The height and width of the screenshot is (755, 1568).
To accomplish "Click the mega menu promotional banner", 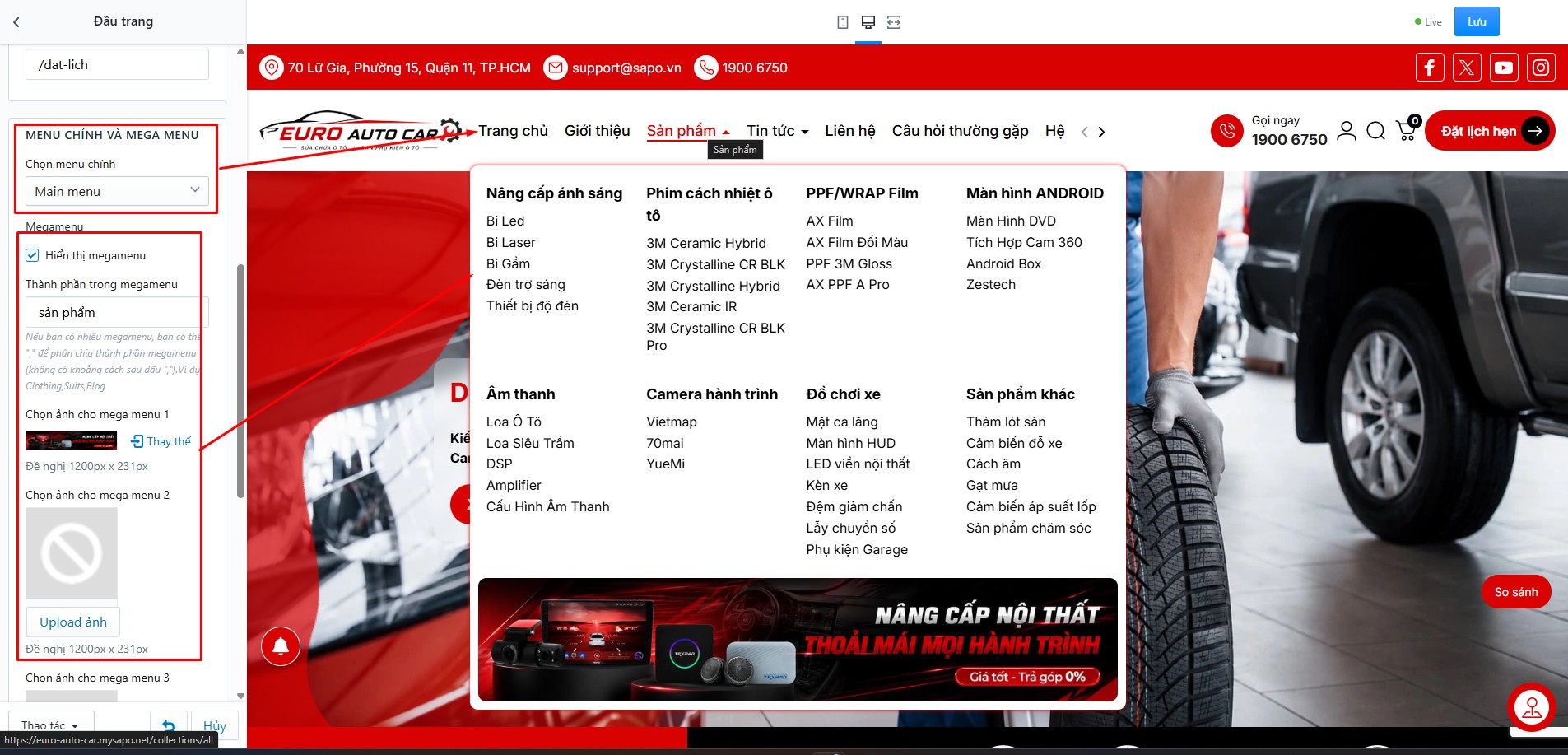I will tap(798, 640).
